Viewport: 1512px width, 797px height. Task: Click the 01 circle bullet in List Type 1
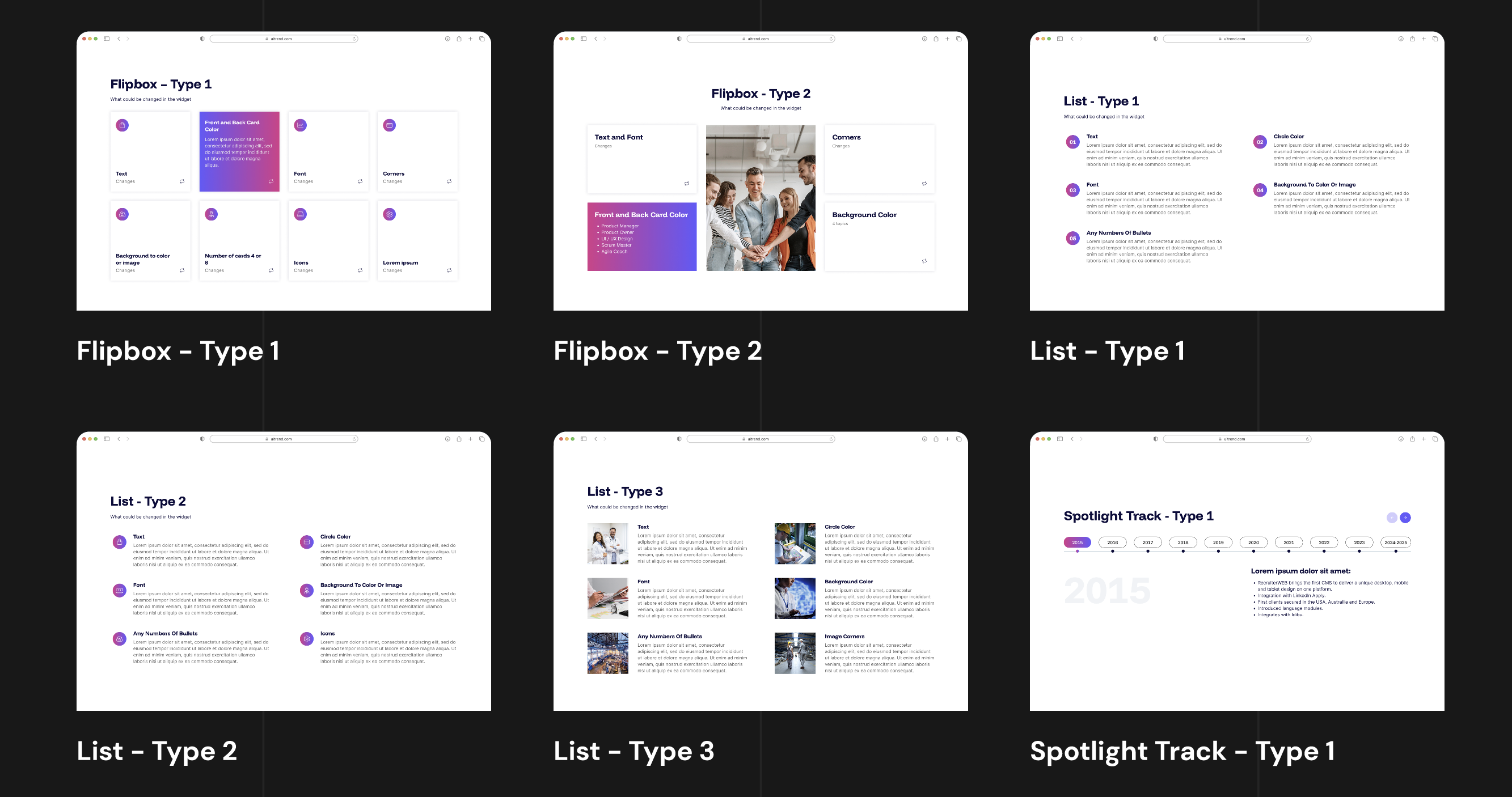pos(1072,142)
